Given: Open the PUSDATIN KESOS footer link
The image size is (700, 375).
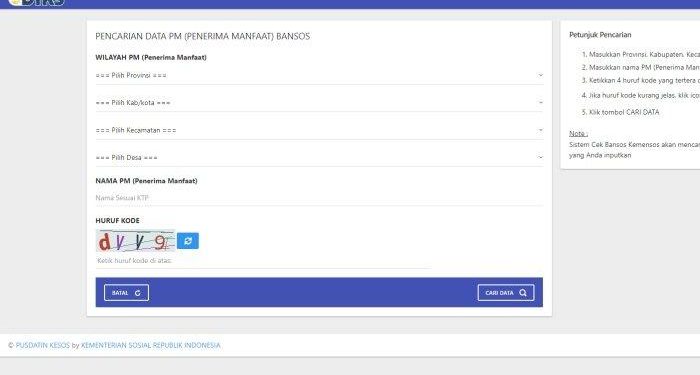Looking at the screenshot, I should [43, 345].
